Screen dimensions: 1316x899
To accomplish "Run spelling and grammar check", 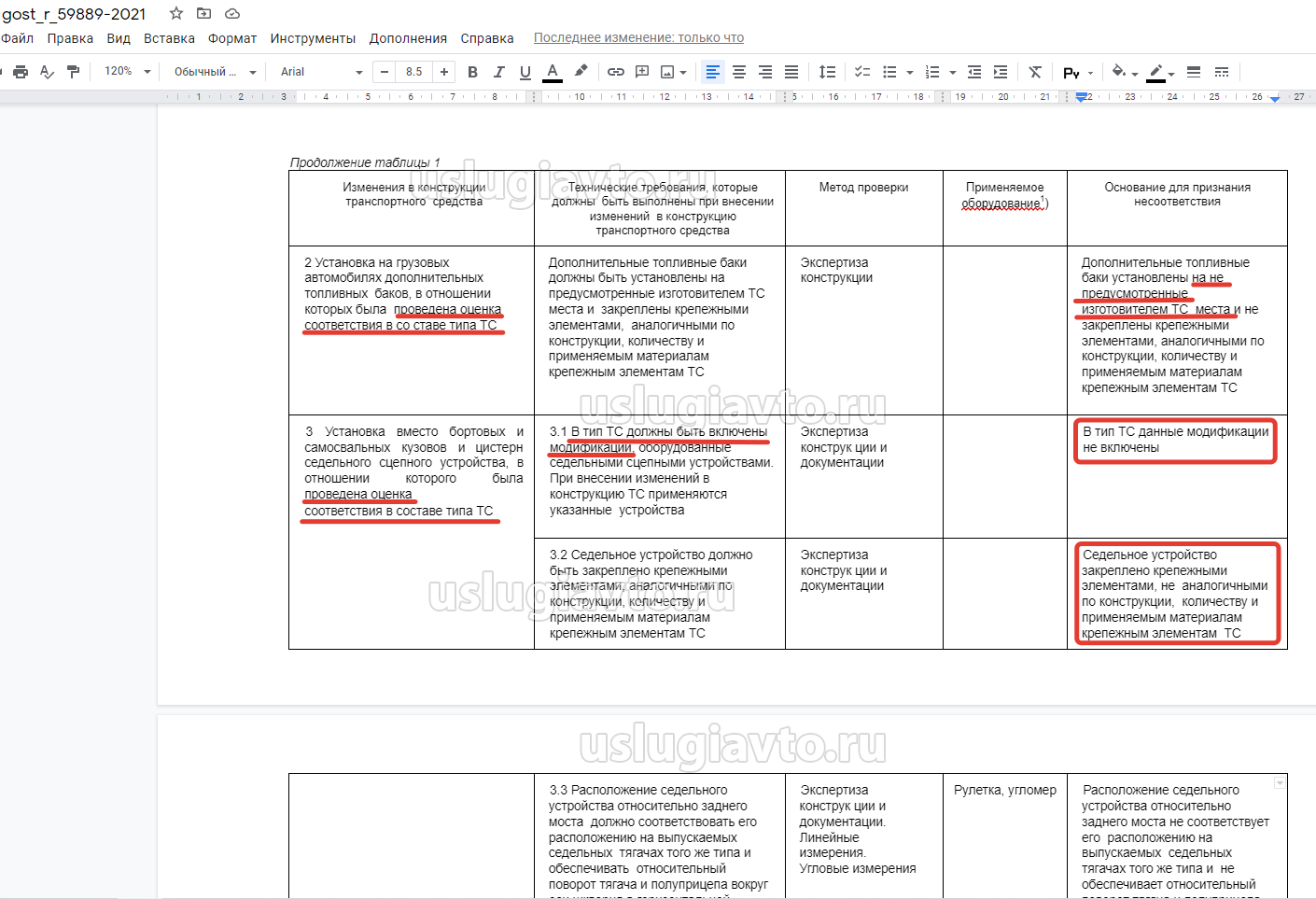I will [47, 72].
